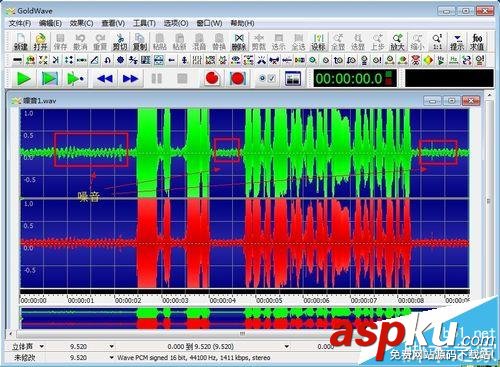Viewport: 500px width, 367px height.
Task: Expand the 立体声 channel dropdown in status bar
Action: [x=42, y=347]
